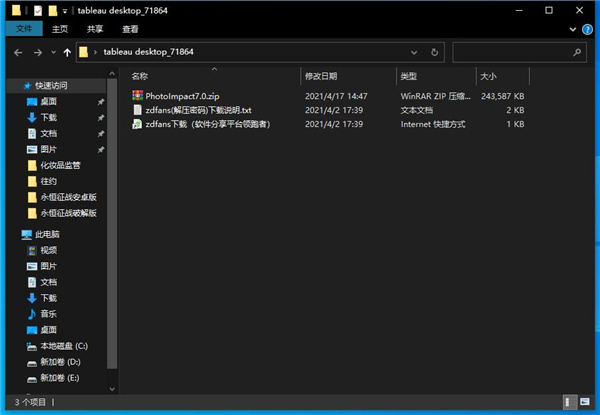Open Quick Access Toolbar customize dropdown
The width and height of the screenshot is (600, 415).
pyautogui.click(x=65, y=11)
